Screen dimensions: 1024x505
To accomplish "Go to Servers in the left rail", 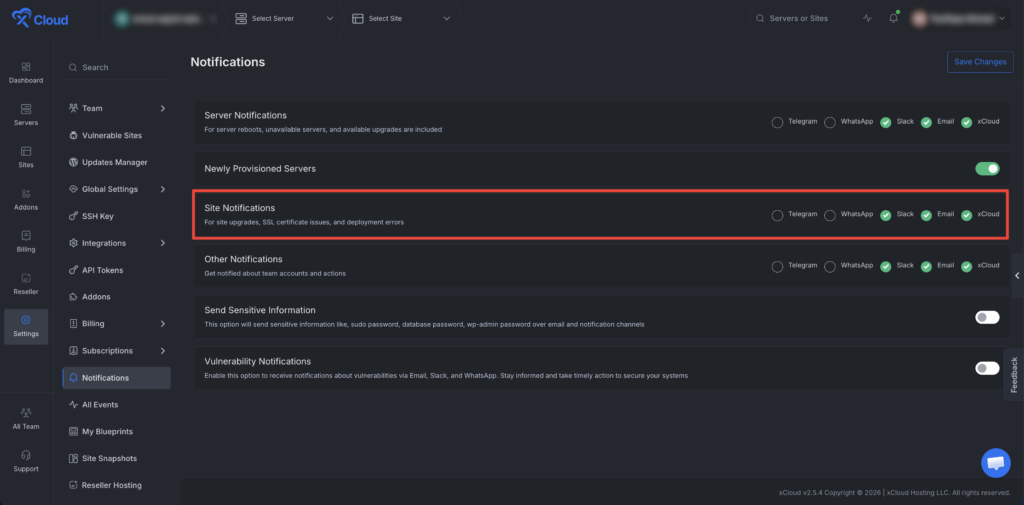I will tap(26, 115).
